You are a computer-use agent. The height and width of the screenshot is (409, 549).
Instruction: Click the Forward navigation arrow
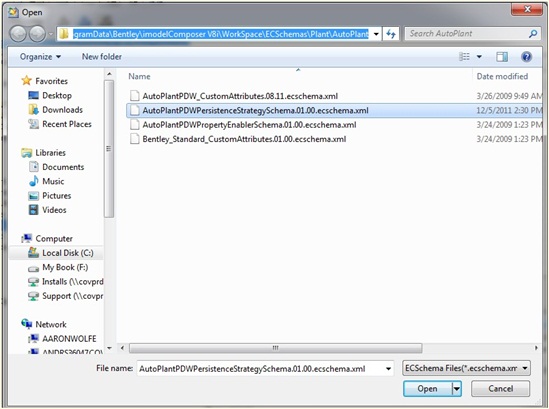(x=37, y=34)
